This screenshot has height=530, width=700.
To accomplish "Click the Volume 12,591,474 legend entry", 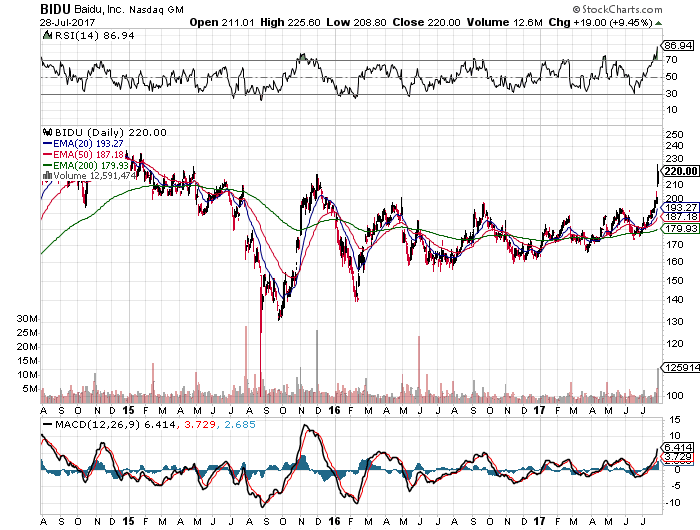I will click(94, 176).
